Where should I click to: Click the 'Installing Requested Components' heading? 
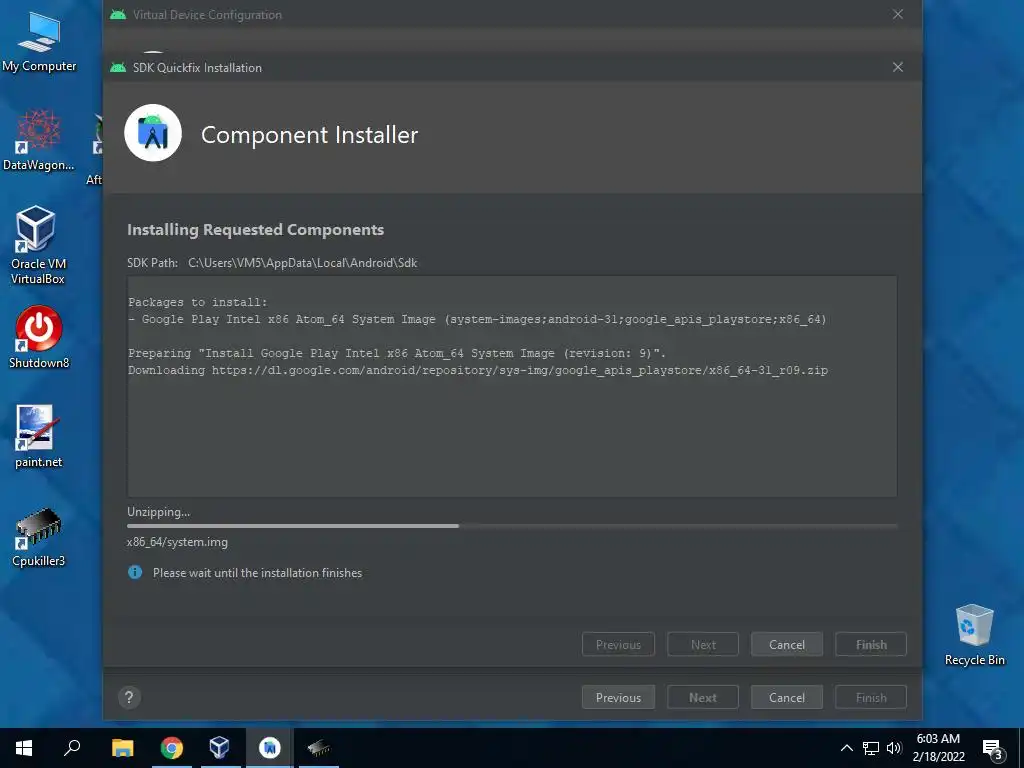point(255,230)
